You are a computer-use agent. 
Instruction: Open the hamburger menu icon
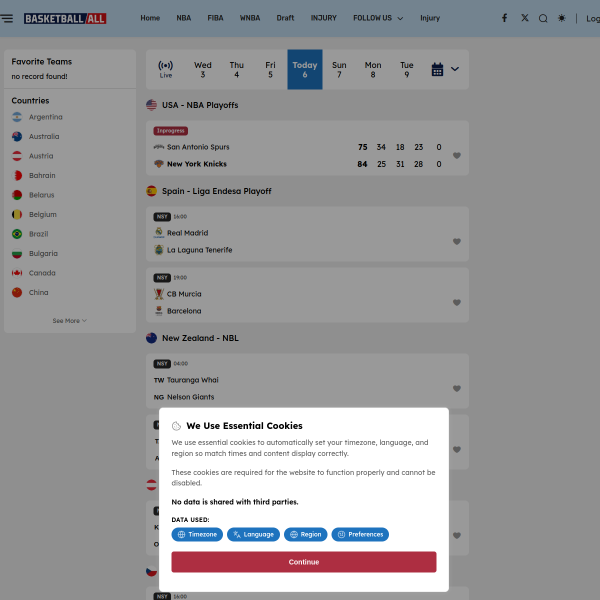(7, 18)
